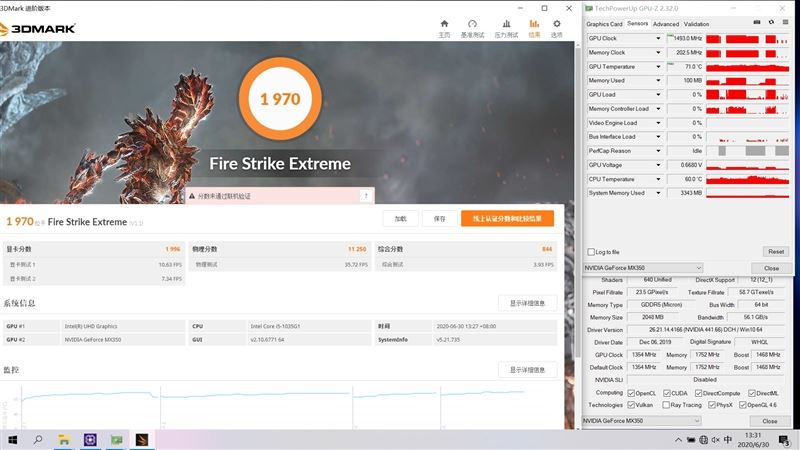Screen dimensions: 800x450
Task: Open the GPU Temperature sensor dropdown
Action: [x=658, y=67]
